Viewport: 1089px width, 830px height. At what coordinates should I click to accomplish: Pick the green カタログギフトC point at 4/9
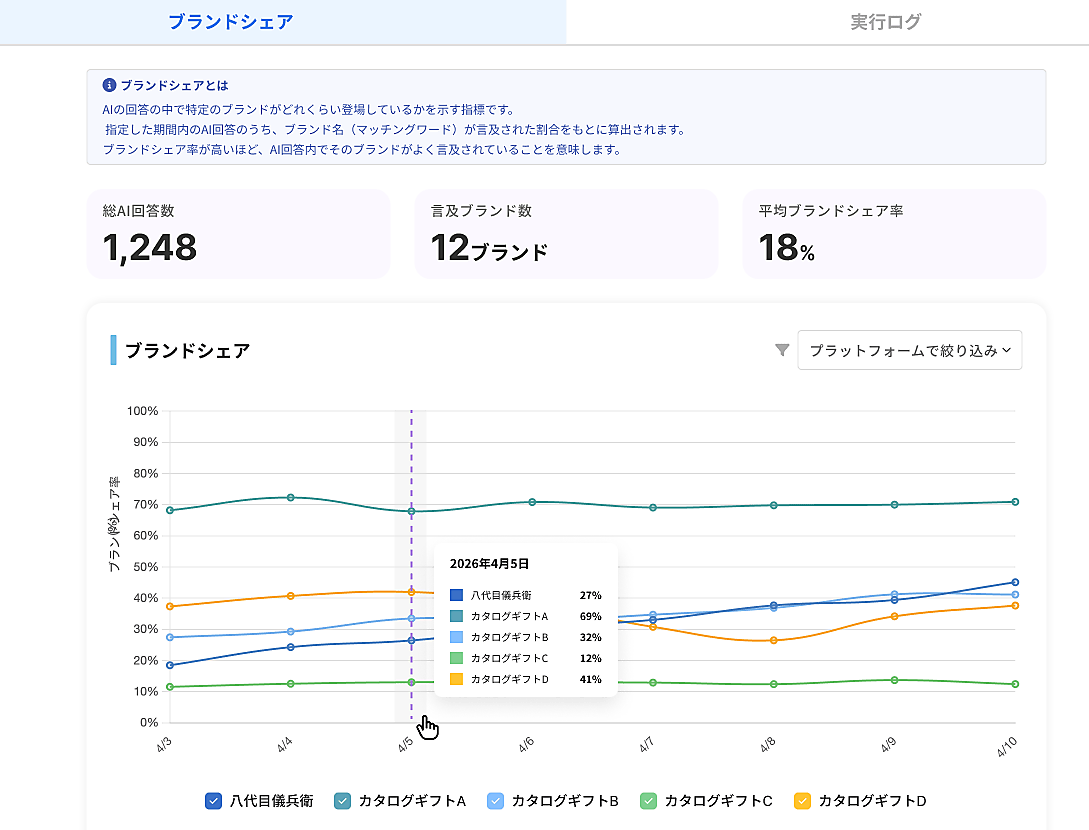(x=894, y=680)
